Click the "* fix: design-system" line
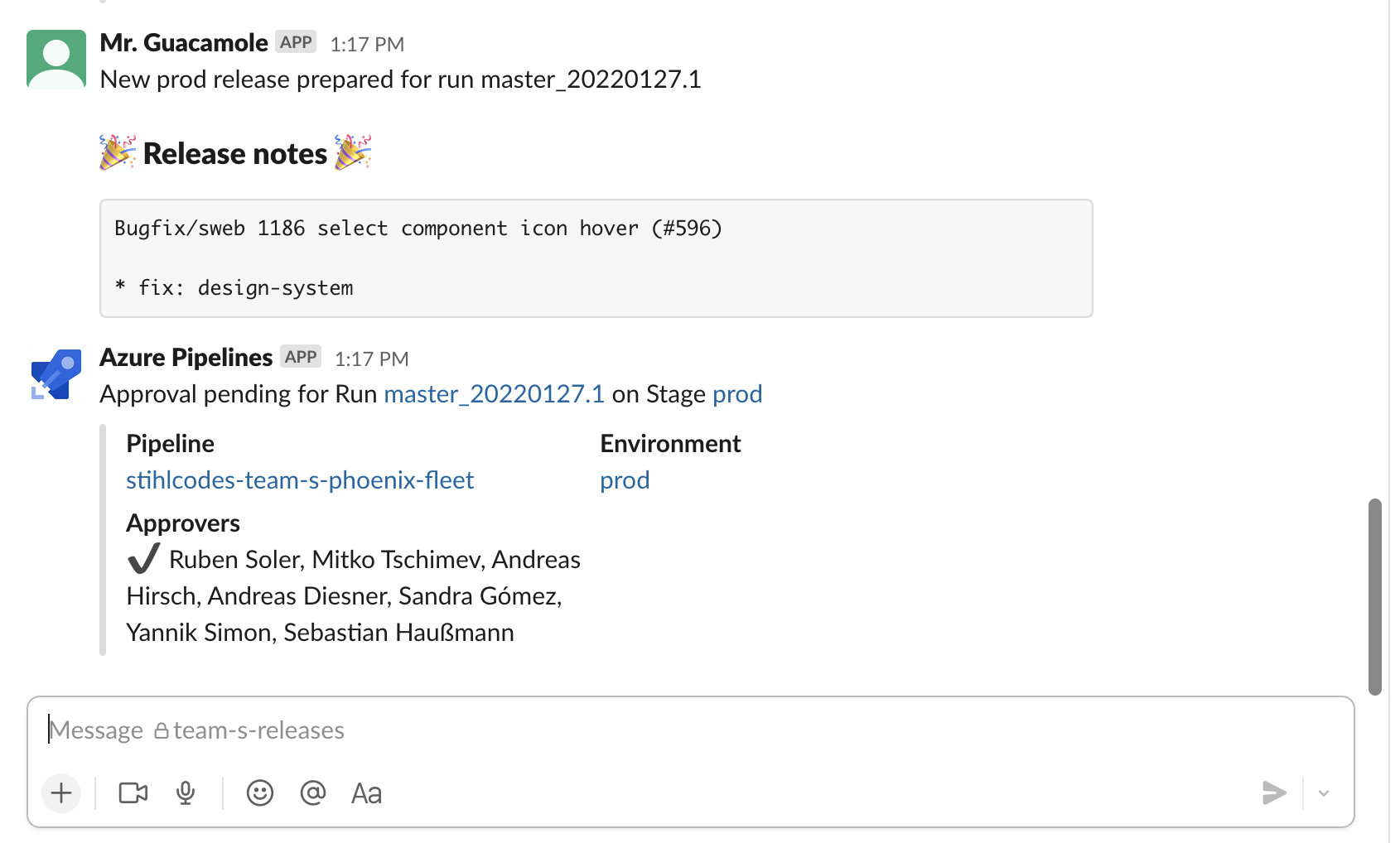Viewport: 1400px width, 843px height. pyautogui.click(x=234, y=288)
